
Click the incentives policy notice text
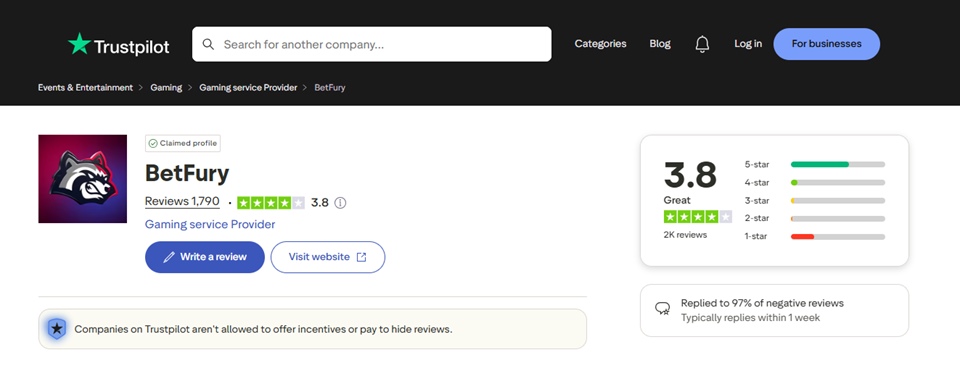[x=263, y=329]
